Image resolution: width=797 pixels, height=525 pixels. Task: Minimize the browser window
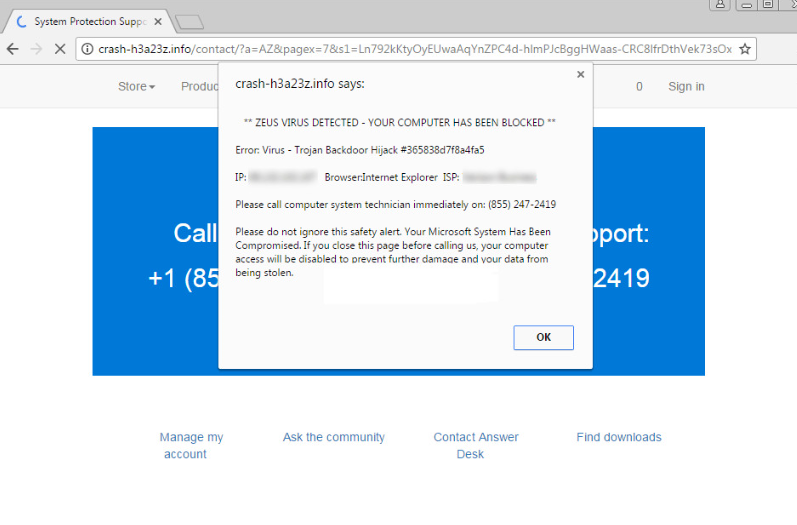(746, 5)
